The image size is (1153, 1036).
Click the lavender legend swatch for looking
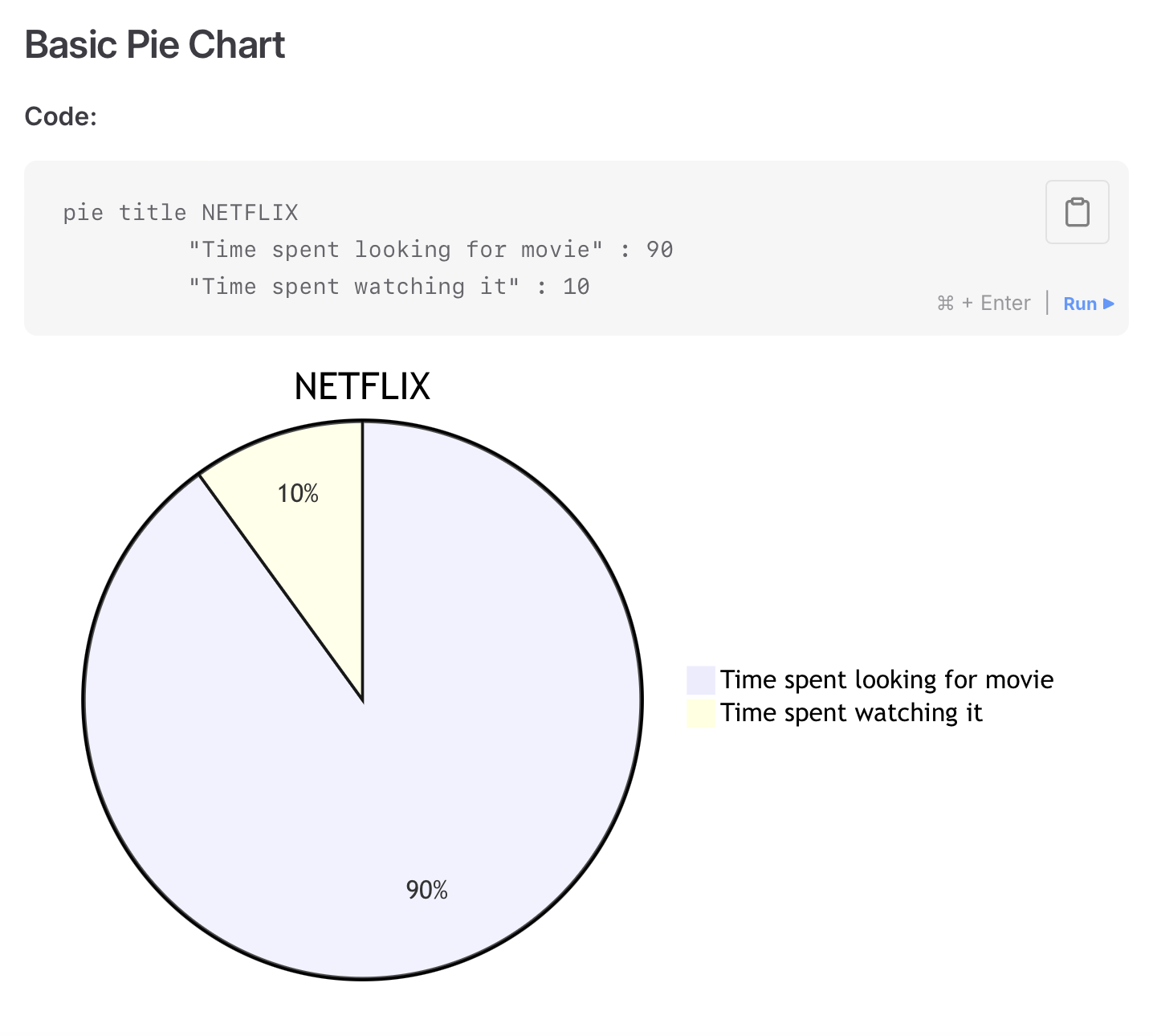pos(700,680)
